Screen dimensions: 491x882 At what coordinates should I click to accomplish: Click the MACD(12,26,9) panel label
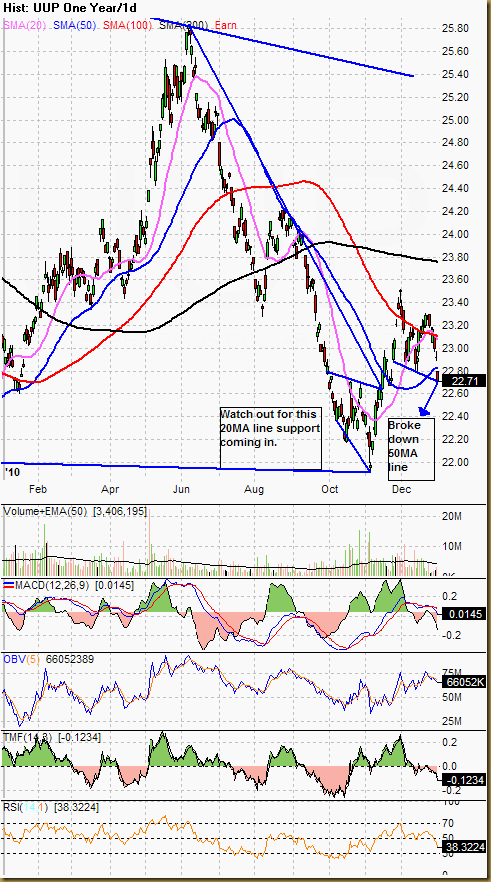click(53, 586)
